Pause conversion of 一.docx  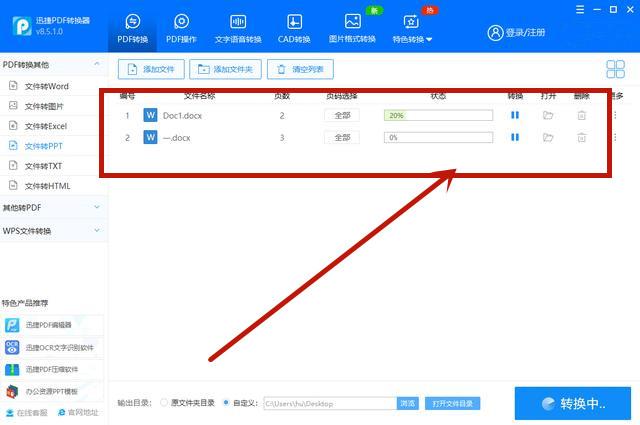tap(515, 138)
